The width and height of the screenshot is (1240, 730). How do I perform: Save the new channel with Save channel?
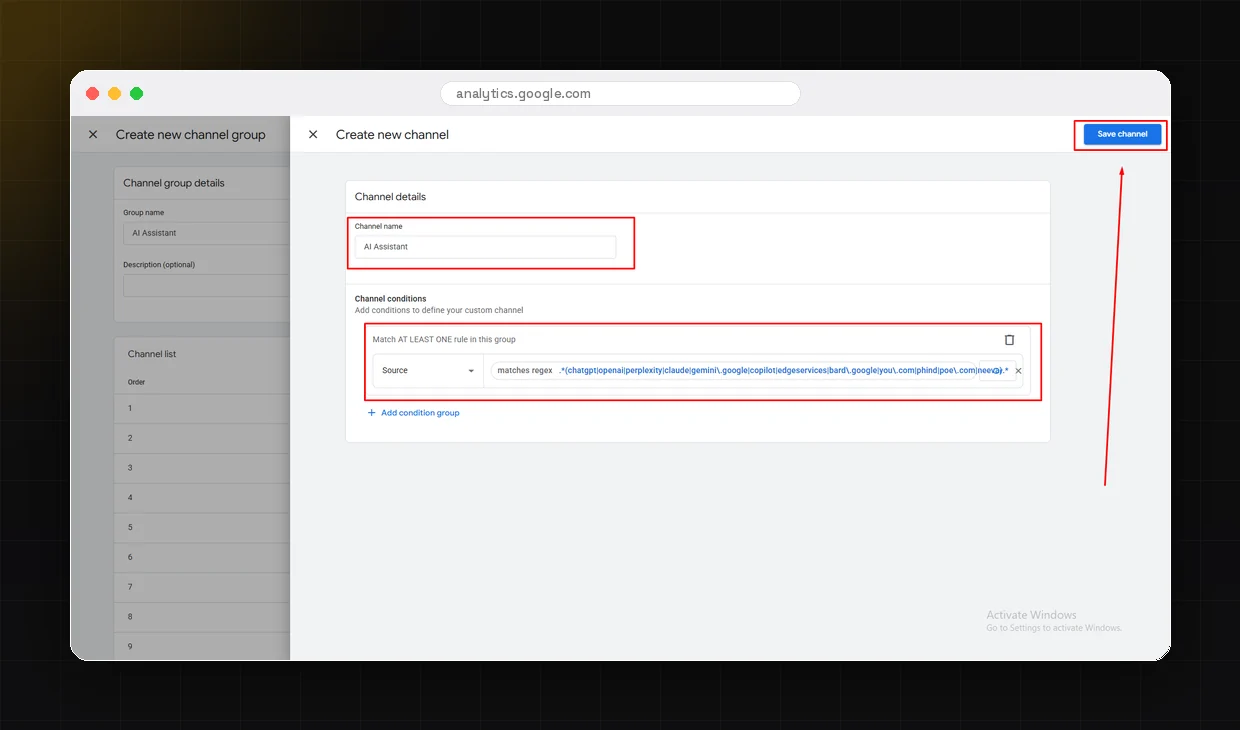1122,134
